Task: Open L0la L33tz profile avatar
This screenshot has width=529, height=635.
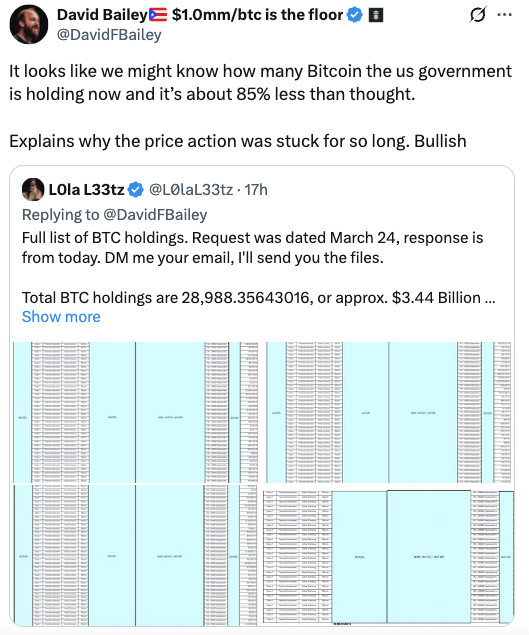Action: (x=33, y=190)
